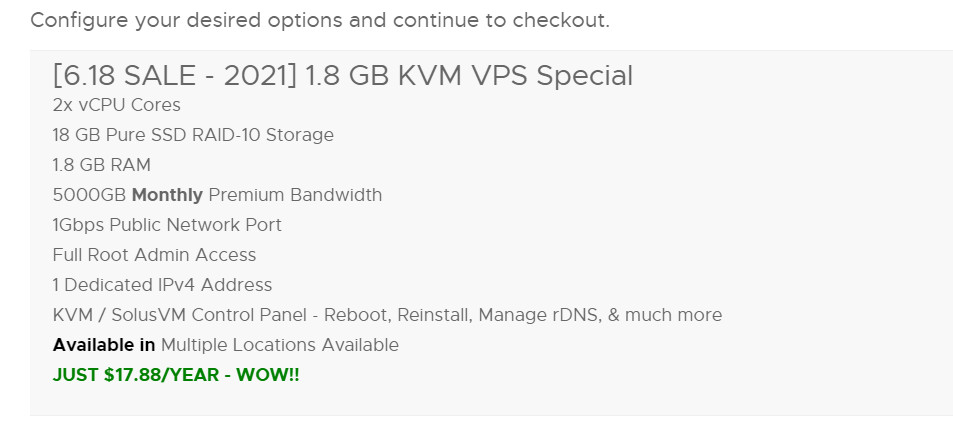Click the bold "Available in" label
This screenshot has height=422, width=953.
(104, 345)
